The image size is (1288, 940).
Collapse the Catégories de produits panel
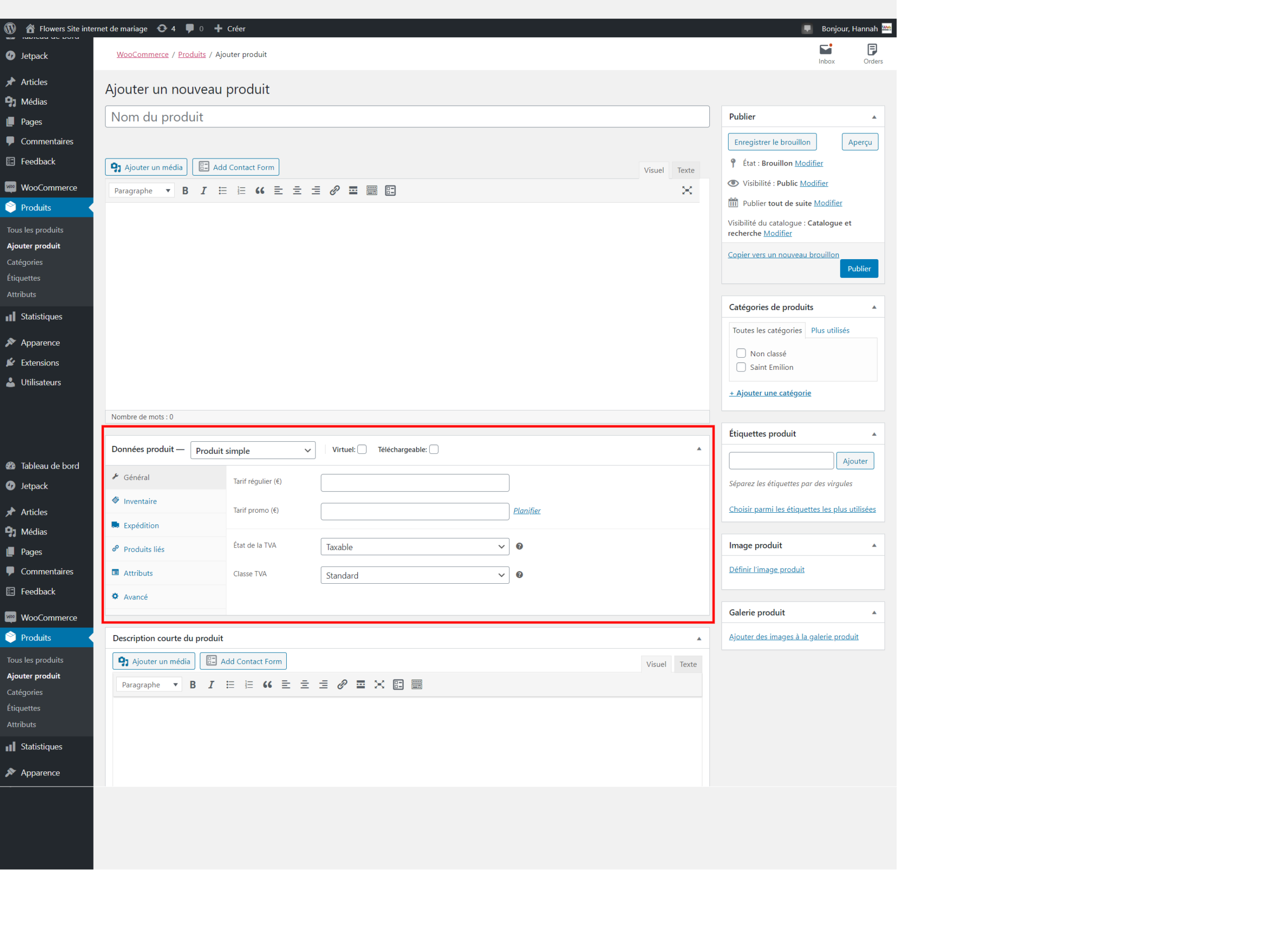coord(874,307)
